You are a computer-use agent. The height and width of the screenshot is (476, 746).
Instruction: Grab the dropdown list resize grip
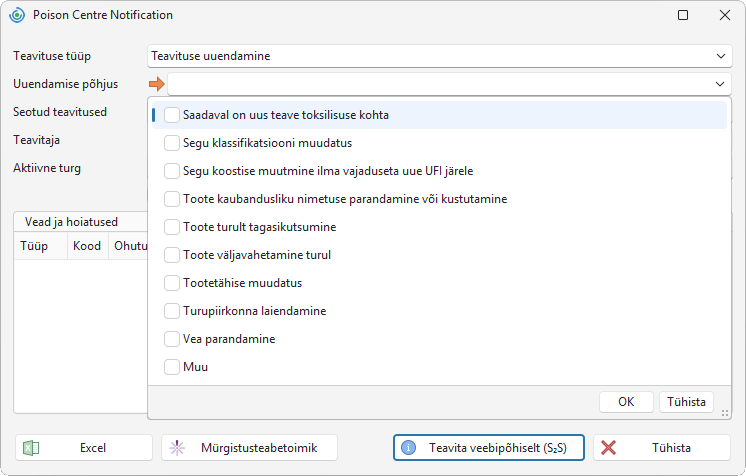[x=725, y=413]
